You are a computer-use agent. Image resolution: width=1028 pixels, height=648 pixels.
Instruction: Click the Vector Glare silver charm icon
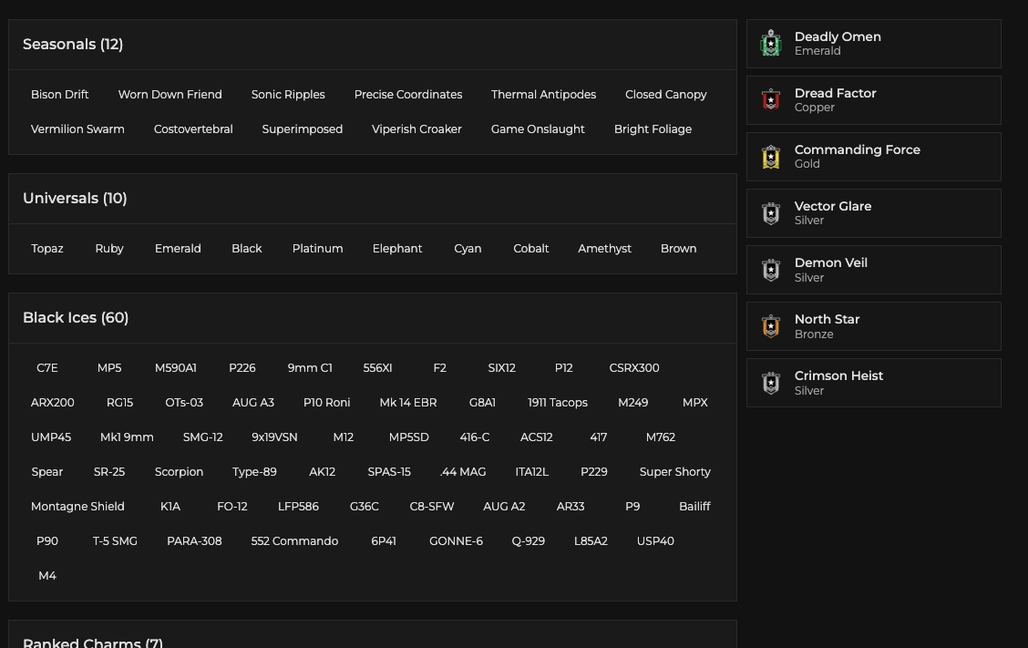(x=771, y=213)
